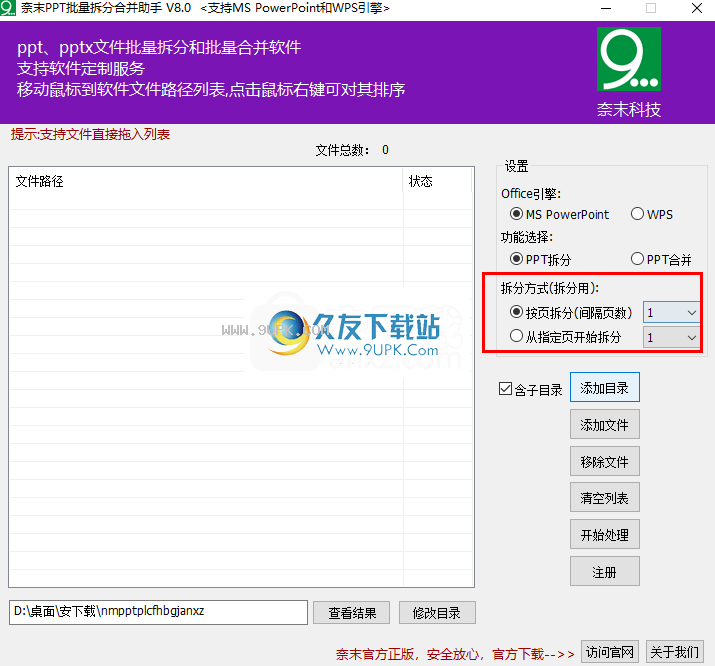Open the page dropdown for 从指定页开始拆分

[671, 337]
